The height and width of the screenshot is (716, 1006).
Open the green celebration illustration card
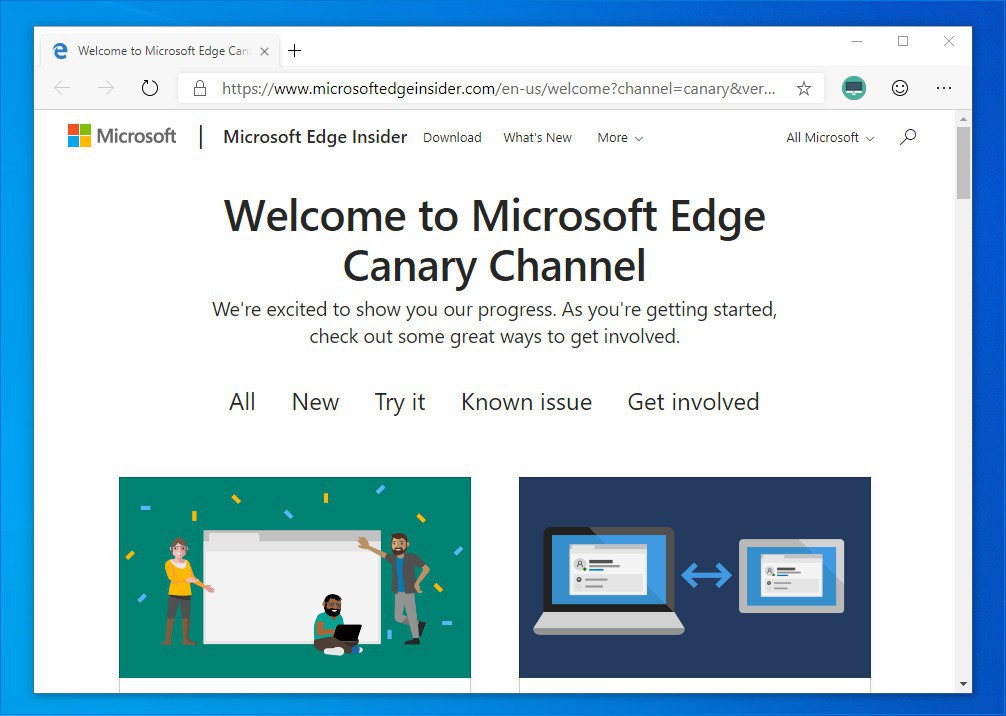[x=294, y=577]
